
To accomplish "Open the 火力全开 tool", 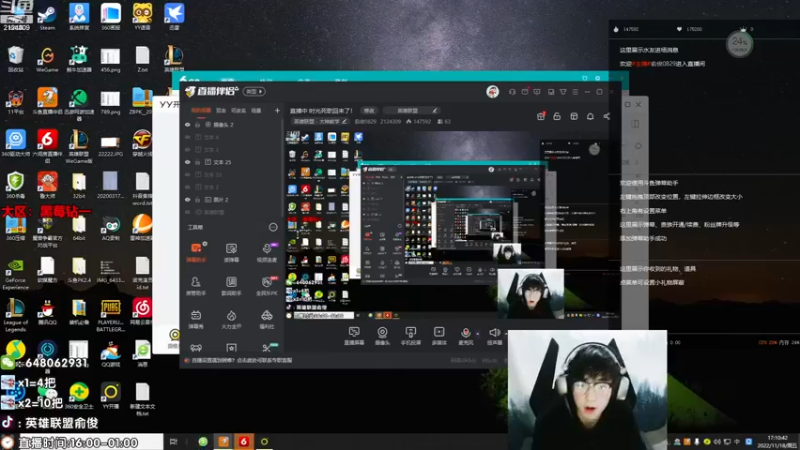I will pos(231,319).
